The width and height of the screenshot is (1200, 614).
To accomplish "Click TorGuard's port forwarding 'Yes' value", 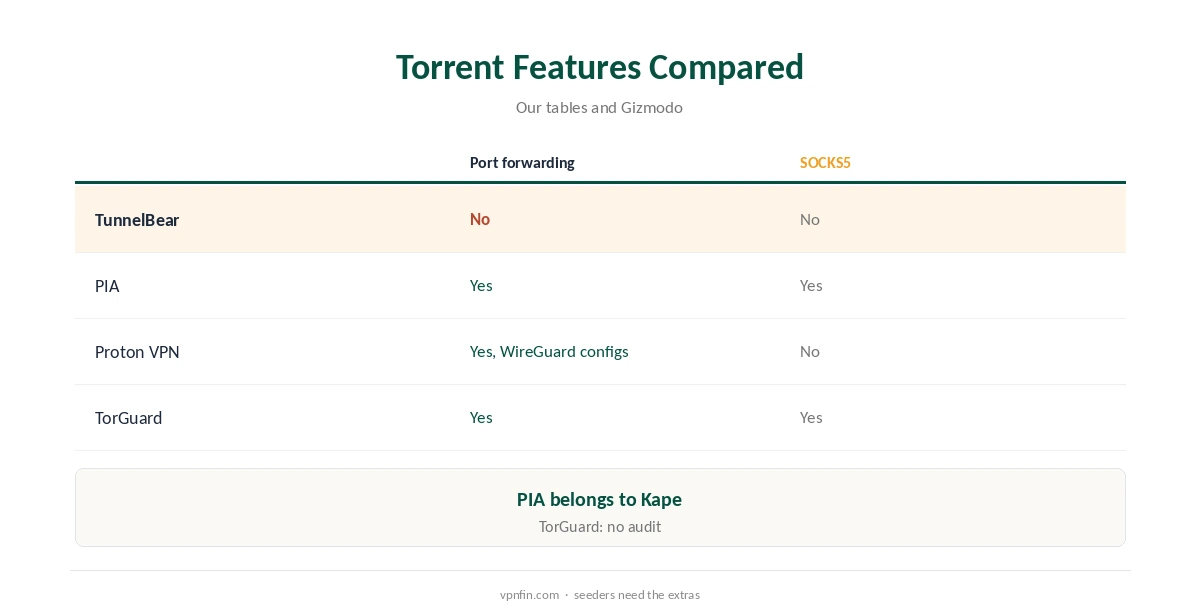I will coord(481,417).
